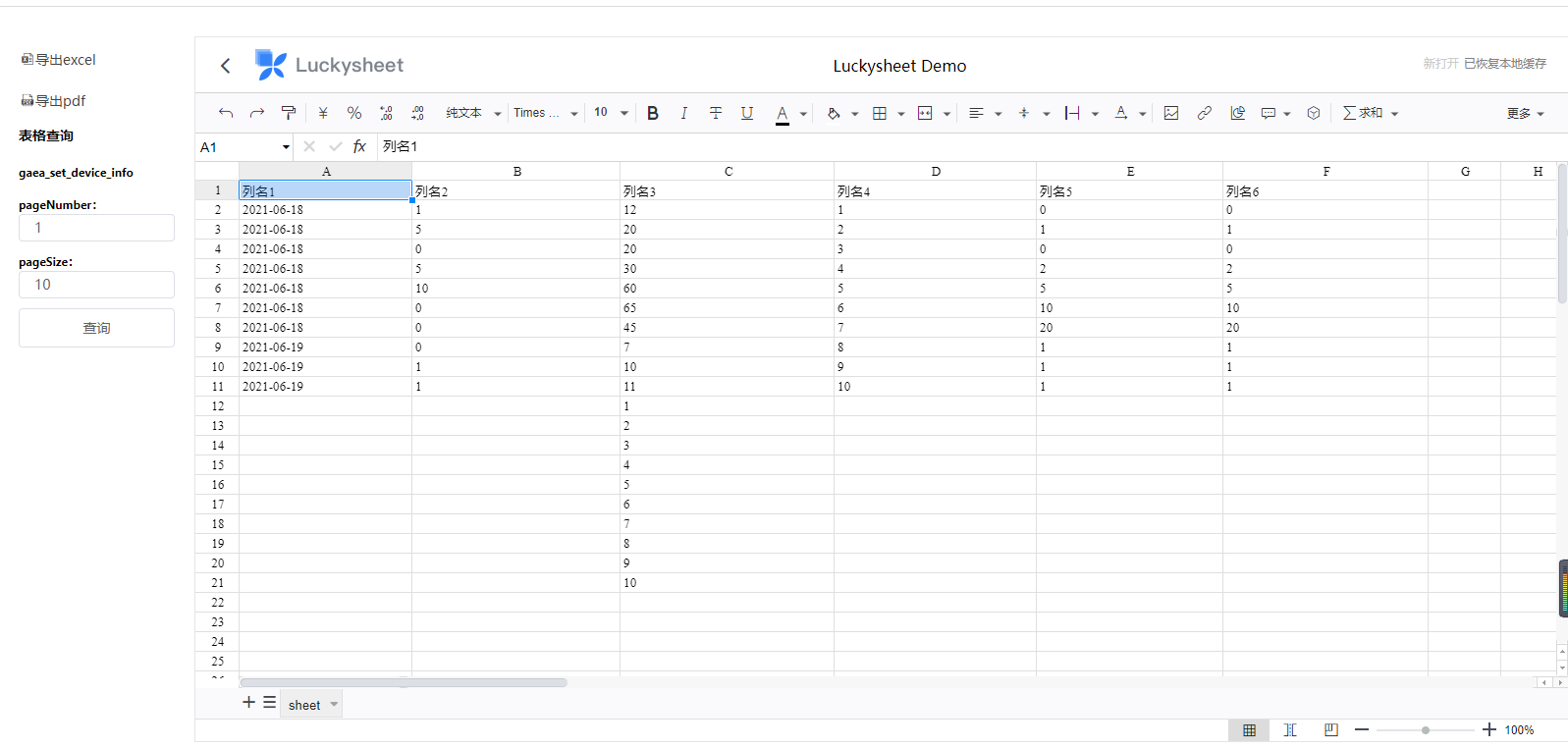Select the 'sheet' tab at bottom
The image size is (1568, 748).
304,705
